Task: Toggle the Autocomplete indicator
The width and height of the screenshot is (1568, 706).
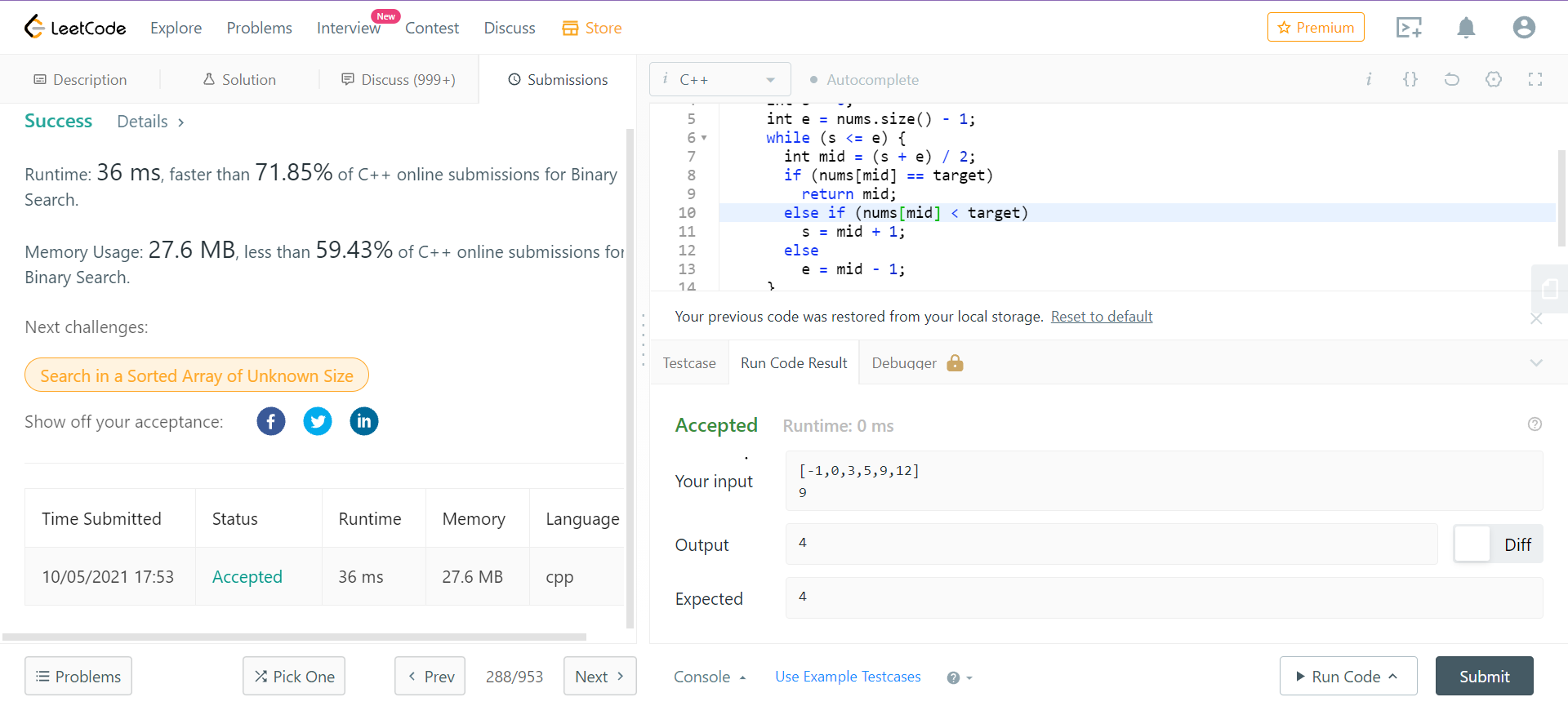Action: [864, 79]
